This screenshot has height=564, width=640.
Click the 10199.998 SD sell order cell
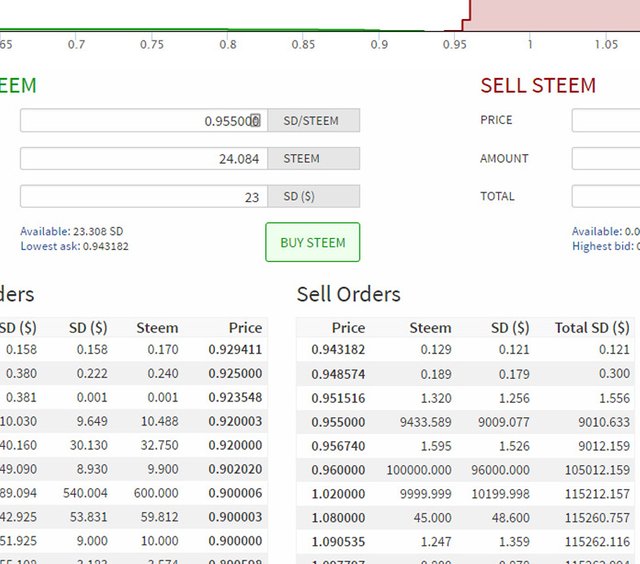pos(500,494)
